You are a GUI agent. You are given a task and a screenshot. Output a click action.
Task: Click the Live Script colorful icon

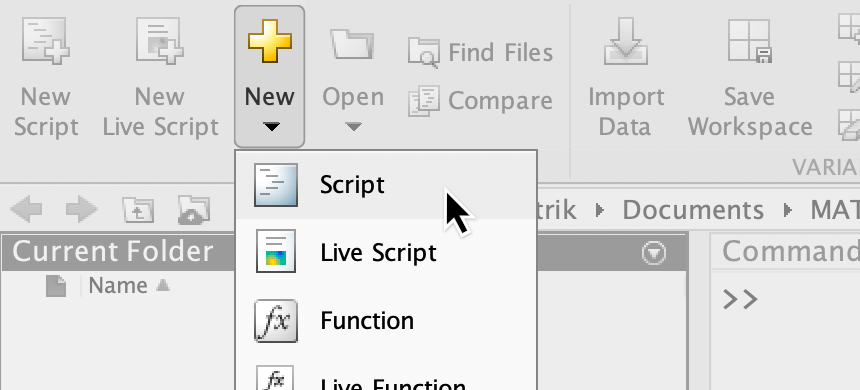276,252
